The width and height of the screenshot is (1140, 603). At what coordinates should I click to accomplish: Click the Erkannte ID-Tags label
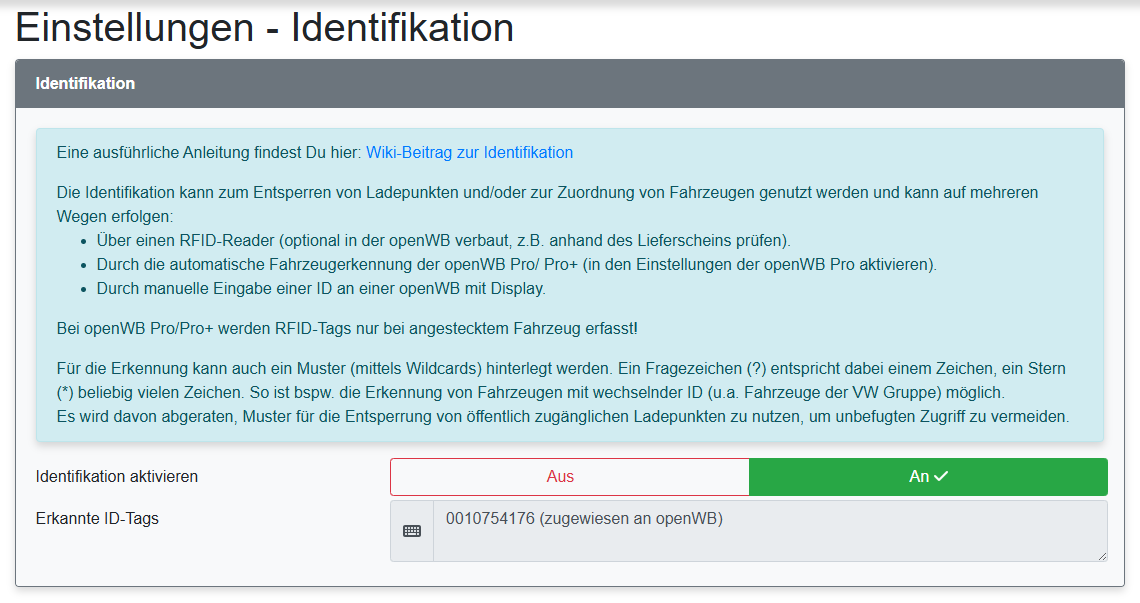coord(97,518)
